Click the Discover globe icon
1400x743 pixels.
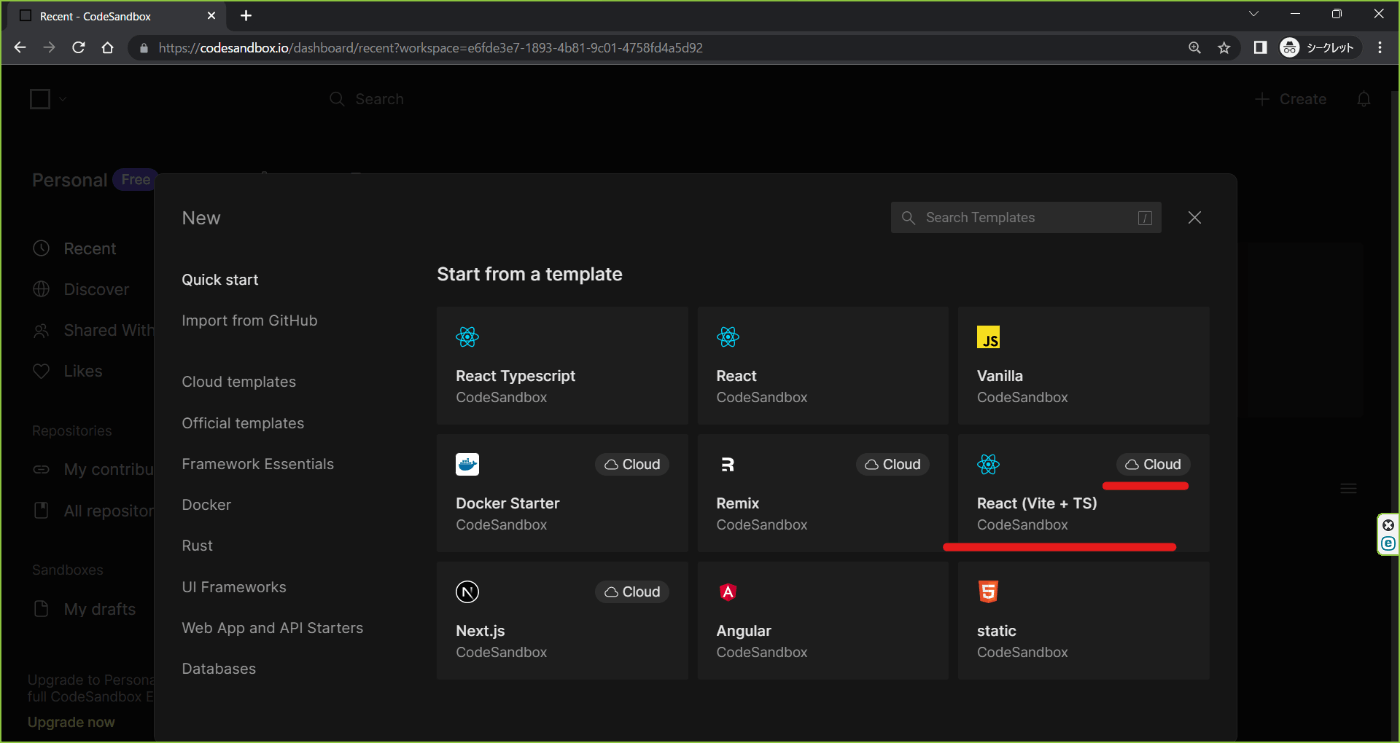point(41,290)
